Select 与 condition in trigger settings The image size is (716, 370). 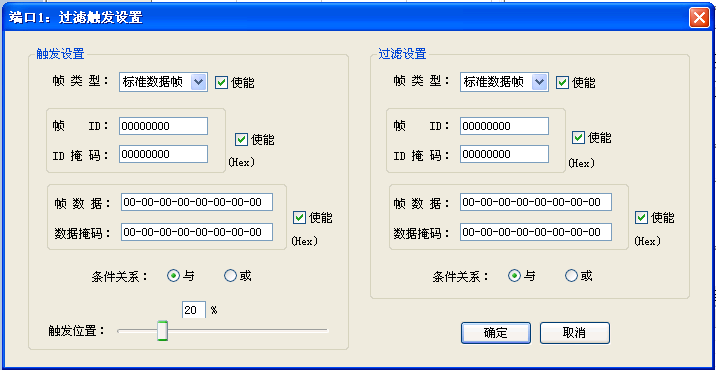pyautogui.click(x=173, y=276)
